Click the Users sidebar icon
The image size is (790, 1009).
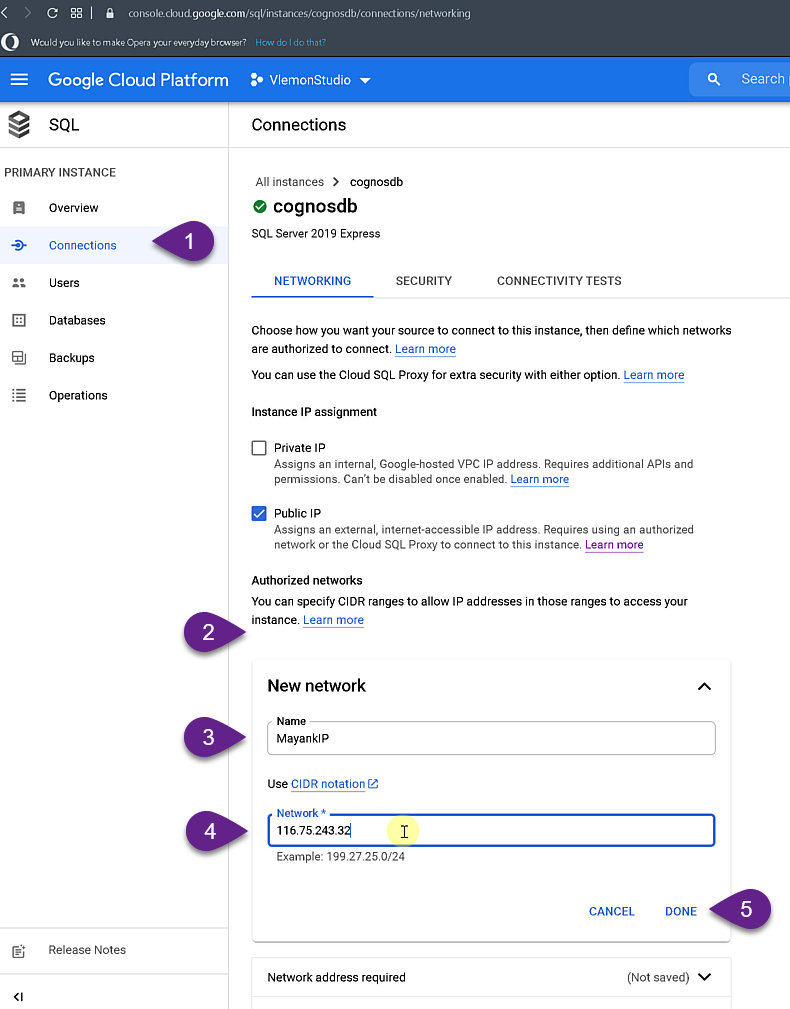coord(18,283)
